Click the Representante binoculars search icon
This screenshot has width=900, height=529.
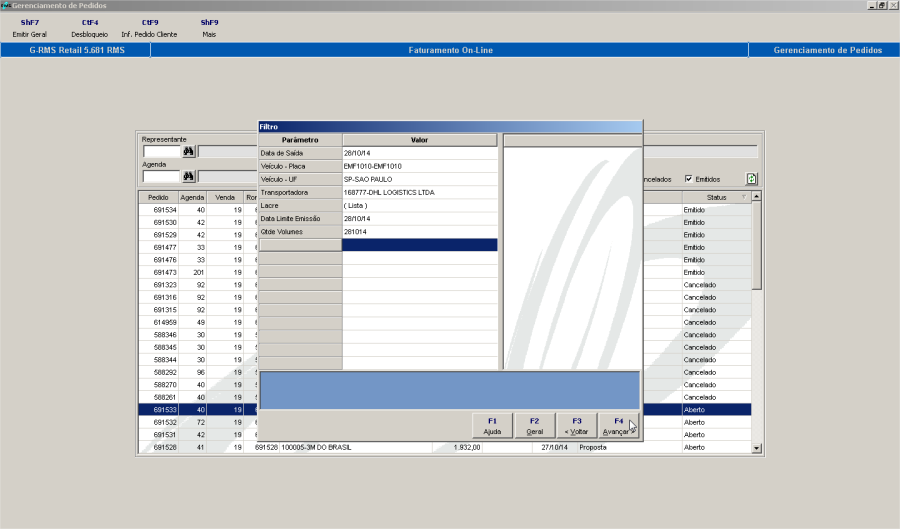tap(187, 152)
